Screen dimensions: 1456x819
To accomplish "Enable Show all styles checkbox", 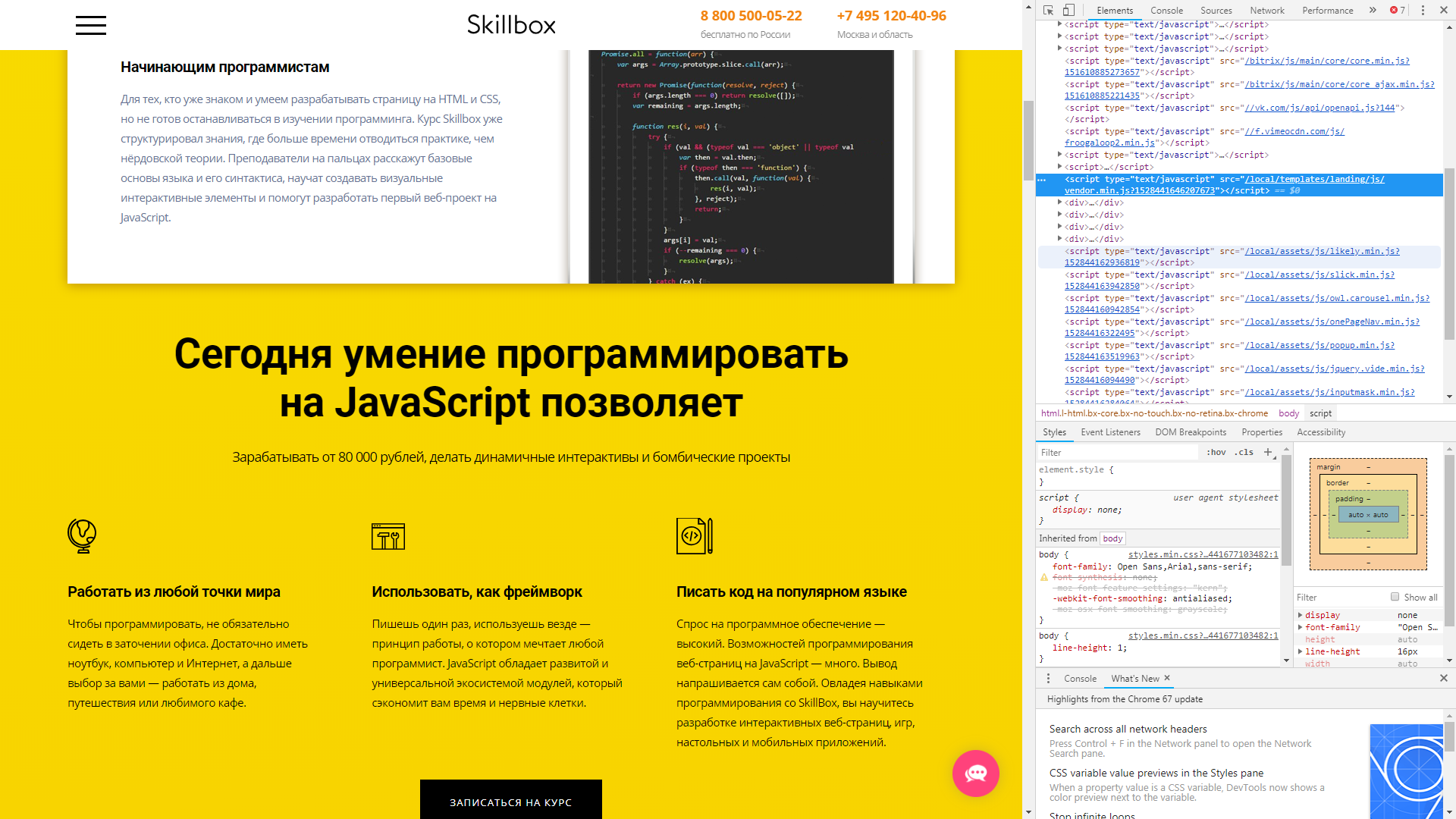I will tap(1394, 598).
